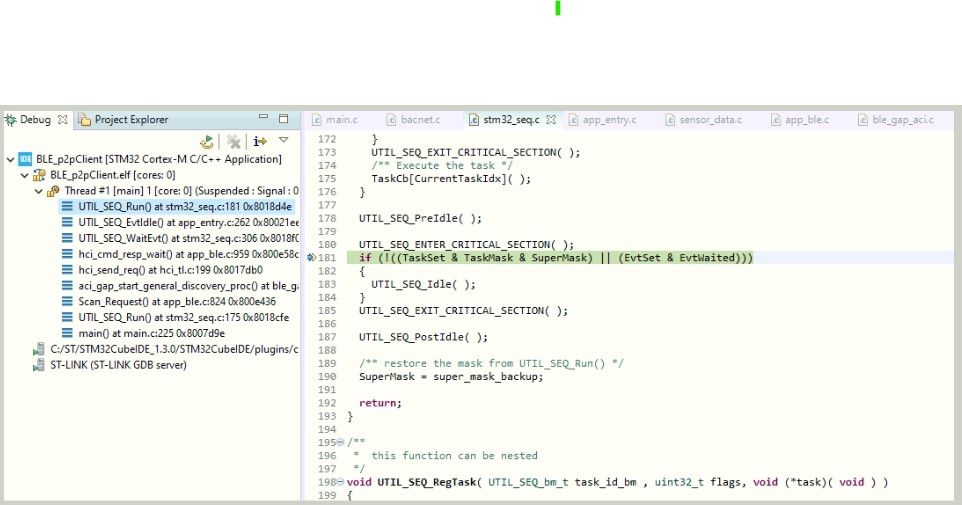Click the C file icon on app_ble.c tab
Viewport: 962px width, 505px height.
(777, 120)
